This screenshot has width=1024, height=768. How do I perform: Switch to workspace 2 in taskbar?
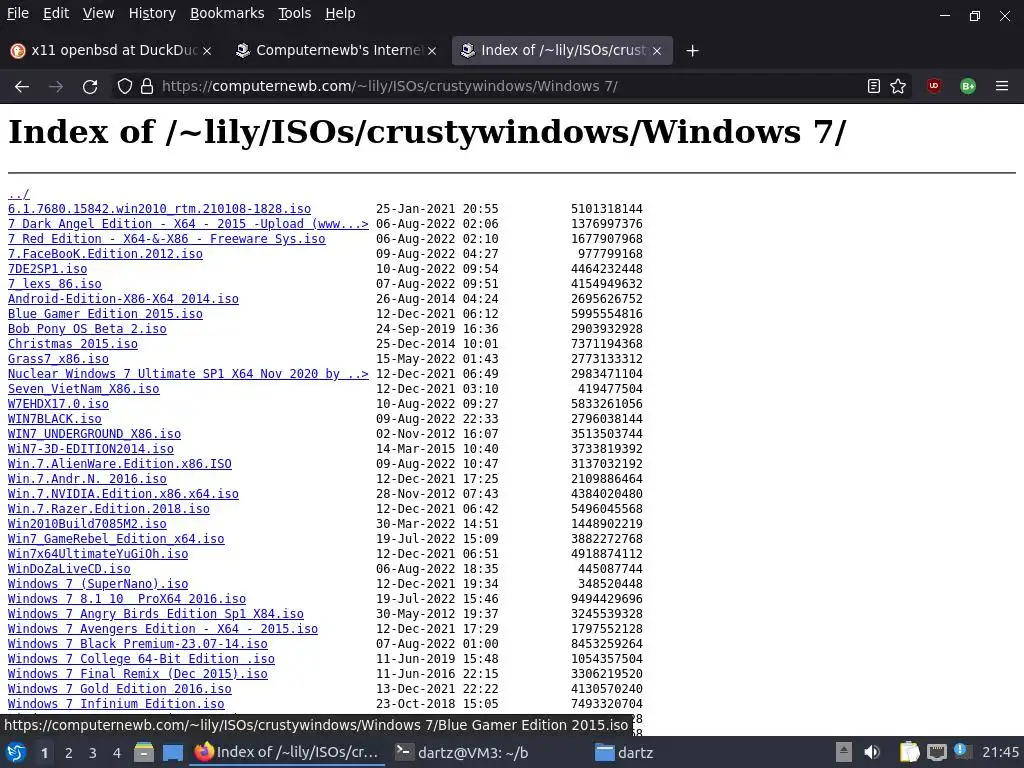click(69, 753)
